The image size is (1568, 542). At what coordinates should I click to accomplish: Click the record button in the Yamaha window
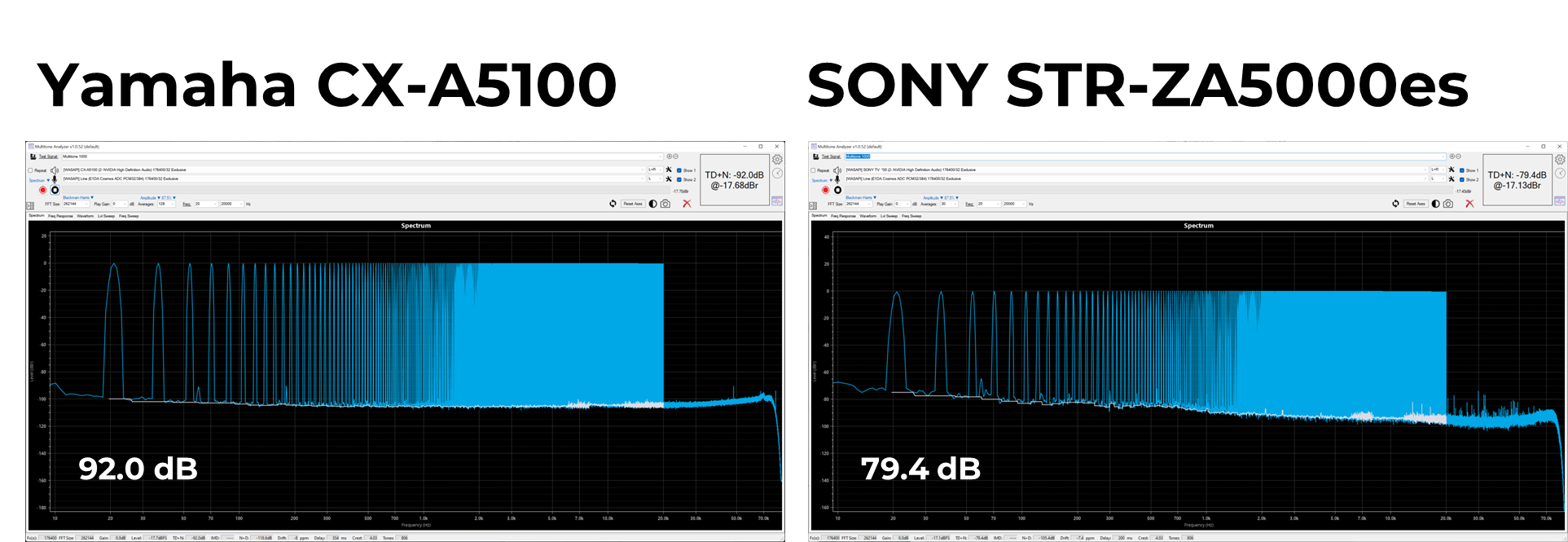(43, 190)
